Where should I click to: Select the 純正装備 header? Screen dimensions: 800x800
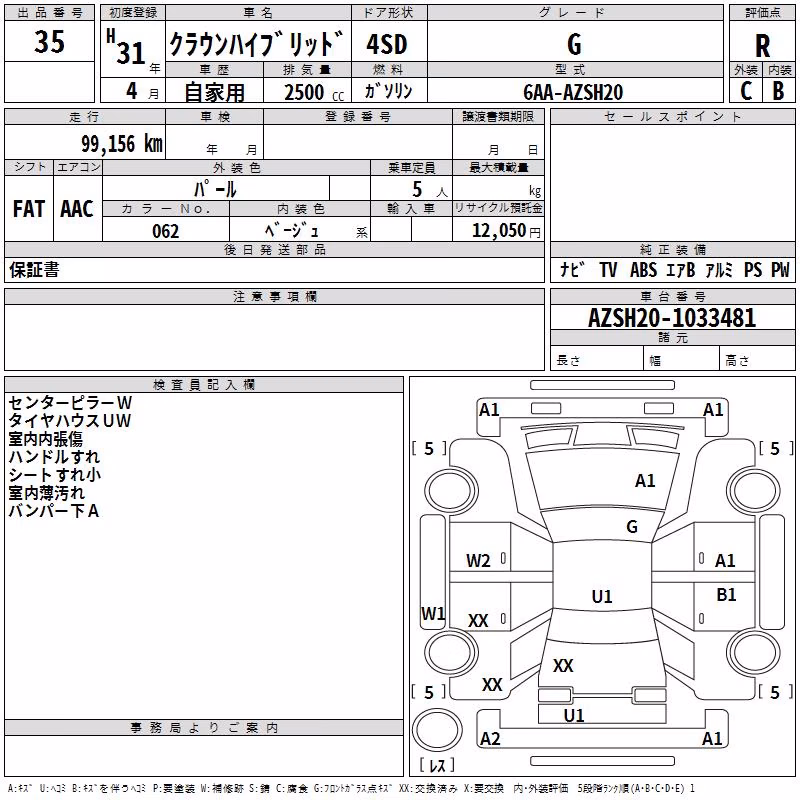[x=672, y=249]
